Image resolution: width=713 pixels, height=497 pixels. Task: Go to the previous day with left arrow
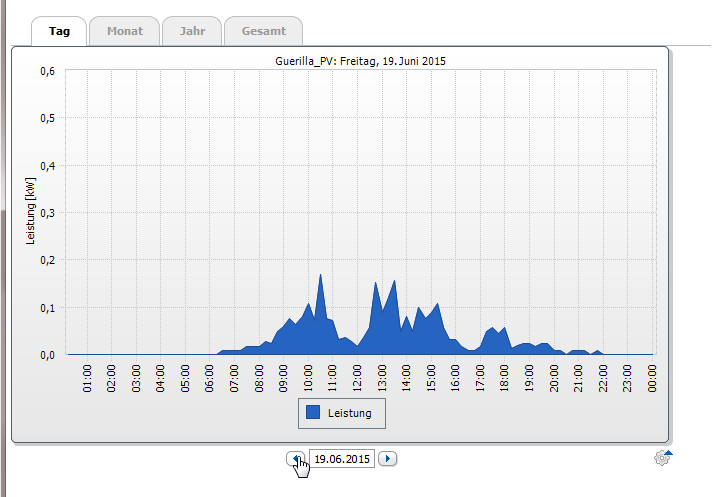click(296, 459)
